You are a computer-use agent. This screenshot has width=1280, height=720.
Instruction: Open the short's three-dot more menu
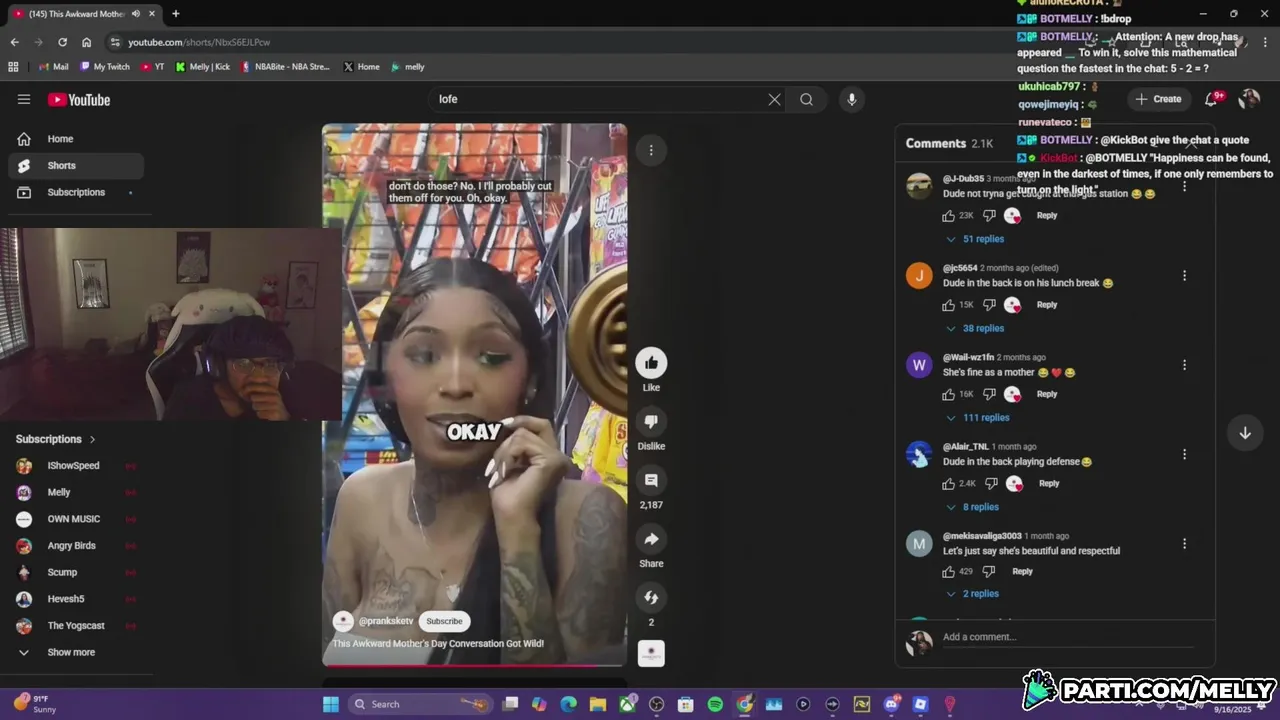(651, 150)
